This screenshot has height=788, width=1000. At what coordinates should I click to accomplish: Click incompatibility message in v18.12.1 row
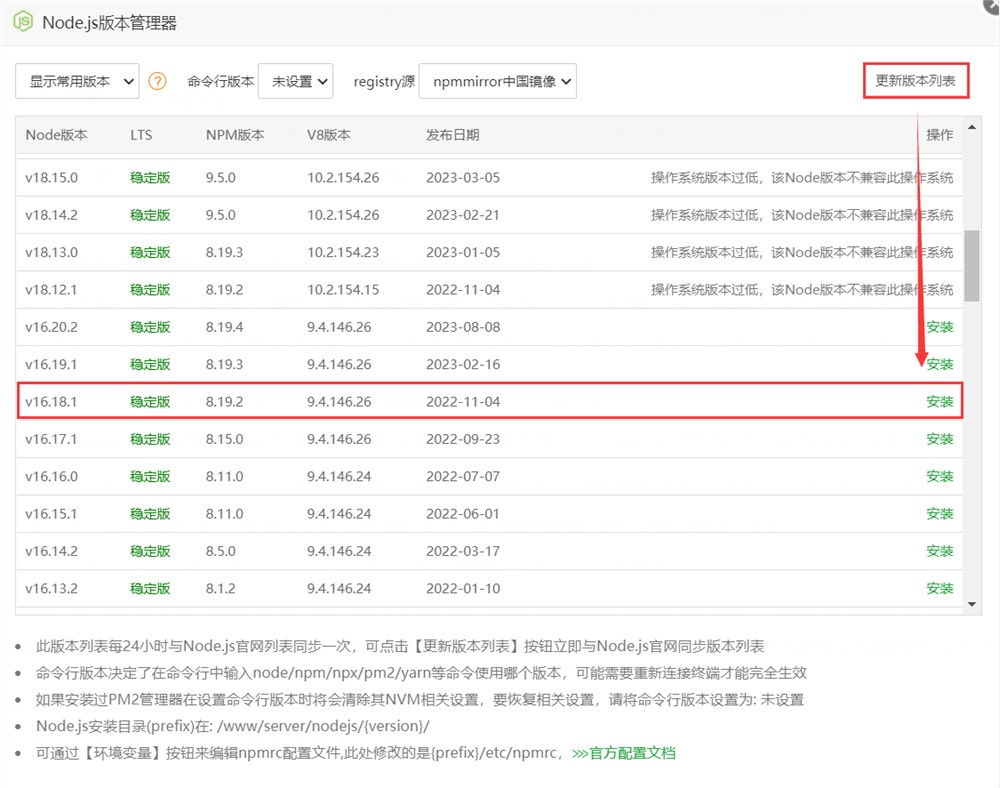click(802, 289)
